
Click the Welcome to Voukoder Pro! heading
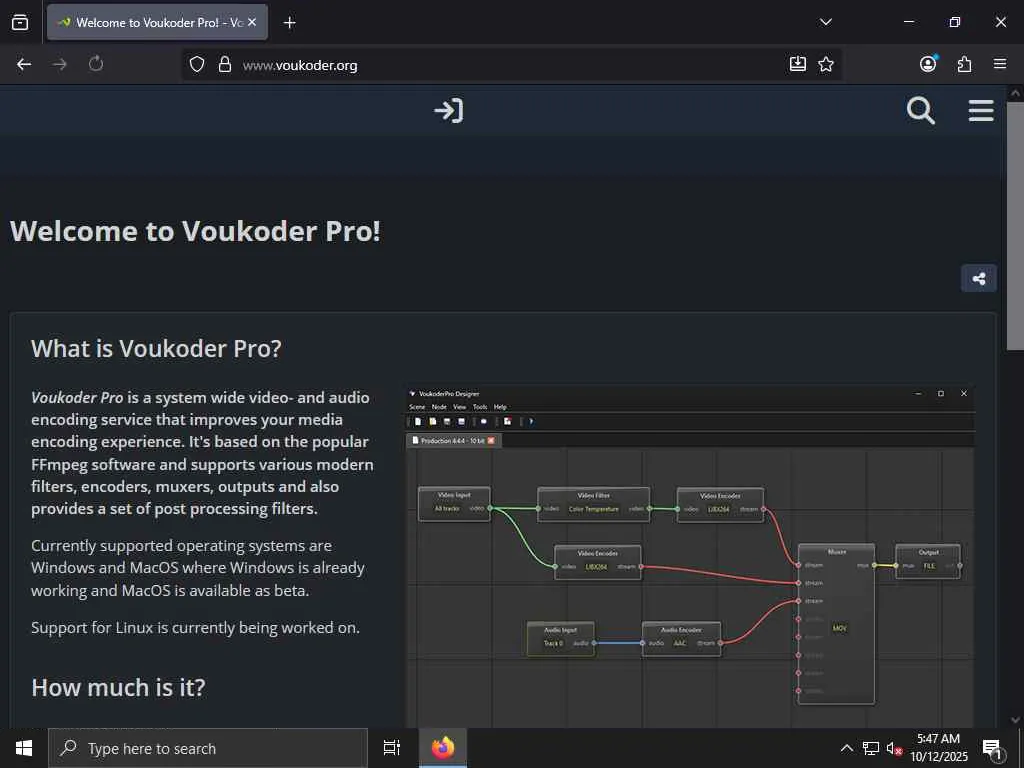195,231
